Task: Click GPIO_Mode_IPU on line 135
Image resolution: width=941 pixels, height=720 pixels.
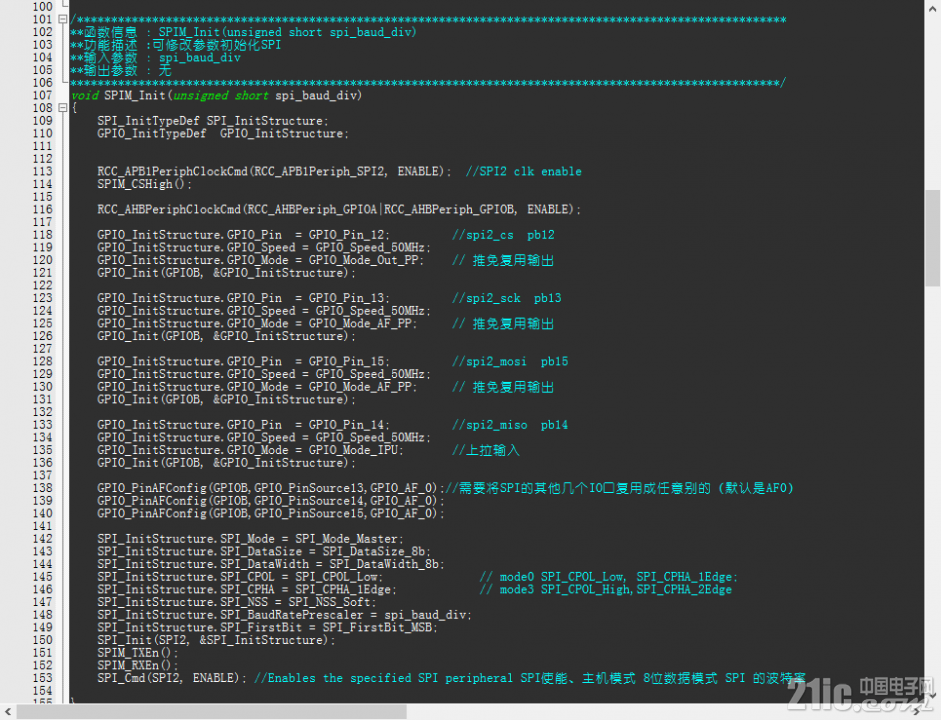Action: coord(353,450)
